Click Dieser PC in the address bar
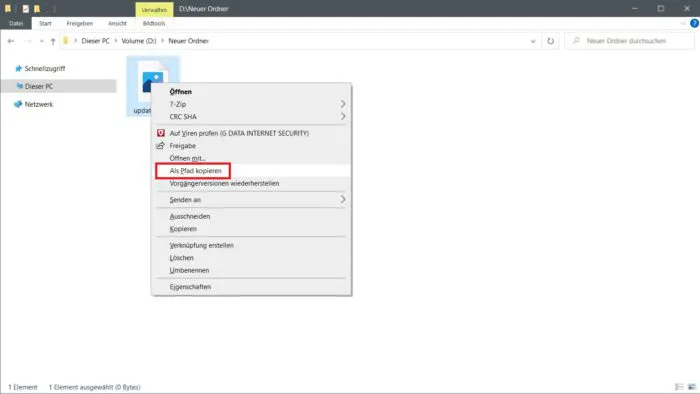 coord(95,41)
